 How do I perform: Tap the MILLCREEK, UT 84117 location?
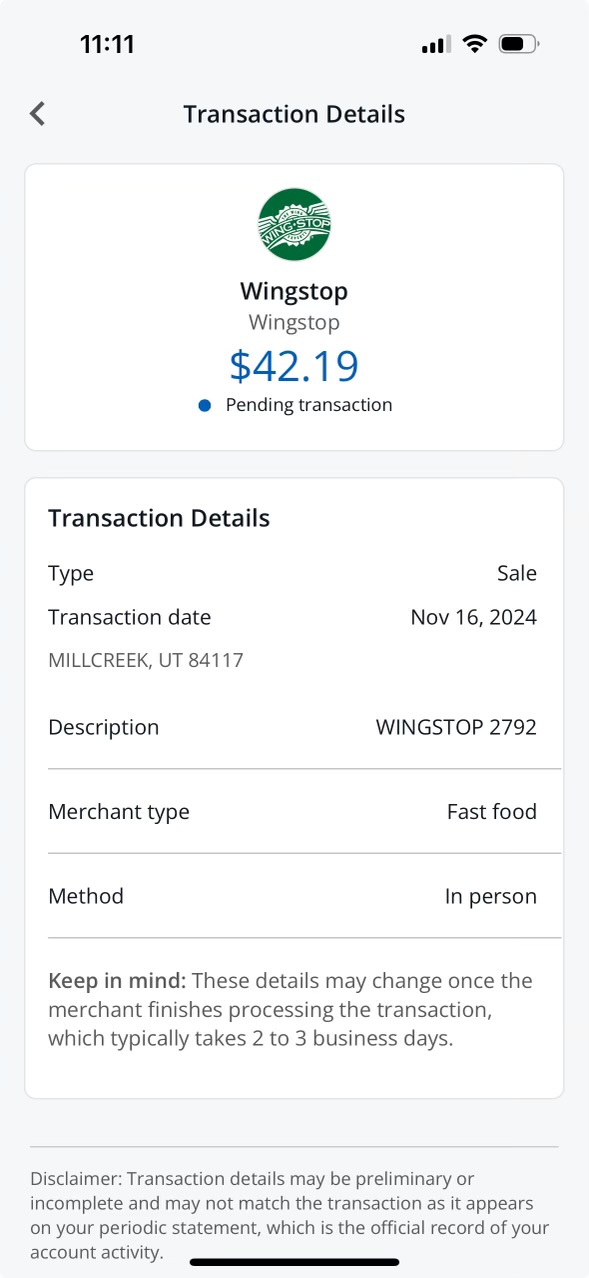pos(146,660)
